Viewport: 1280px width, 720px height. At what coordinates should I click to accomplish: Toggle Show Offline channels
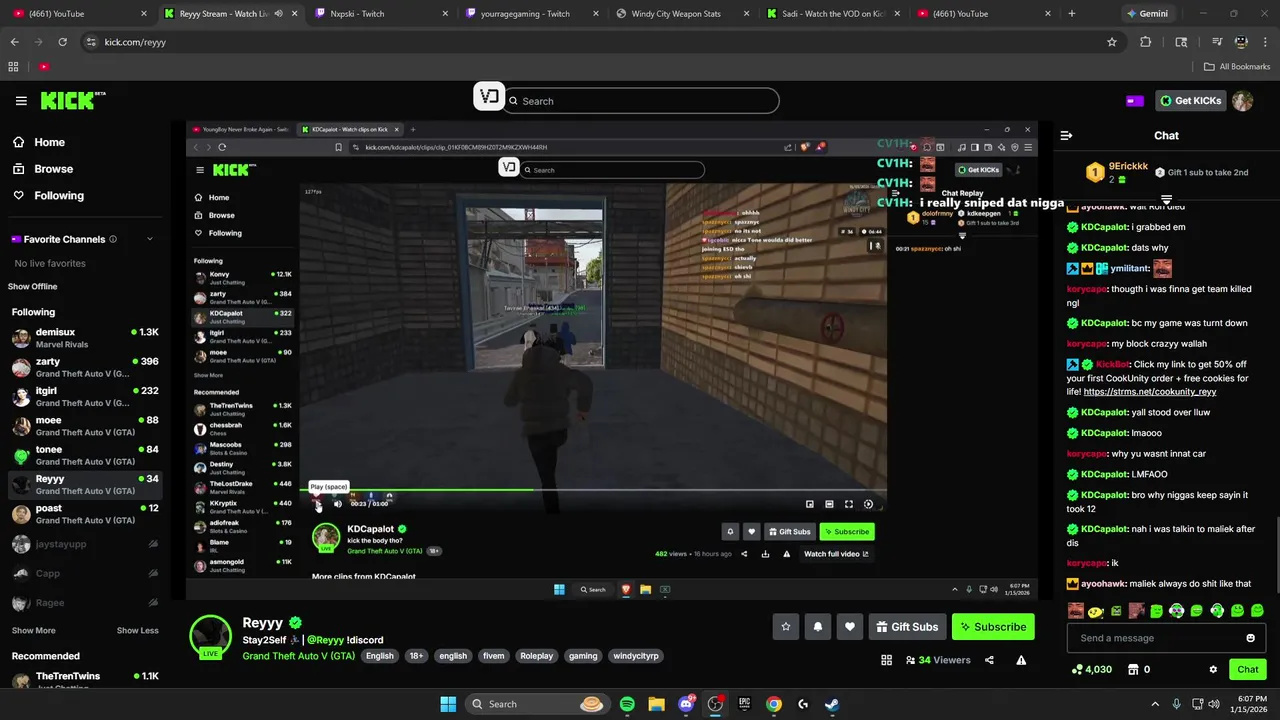(33, 286)
